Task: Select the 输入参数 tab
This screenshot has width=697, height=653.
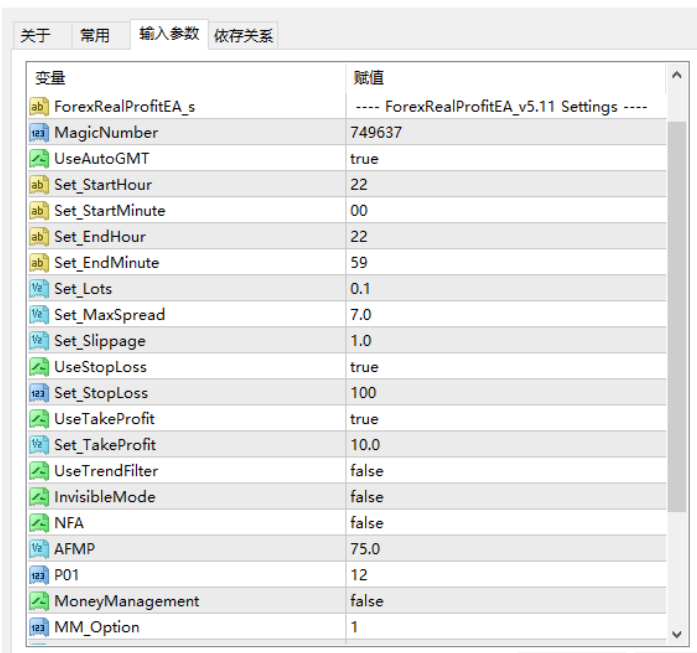Action: click(169, 34)
